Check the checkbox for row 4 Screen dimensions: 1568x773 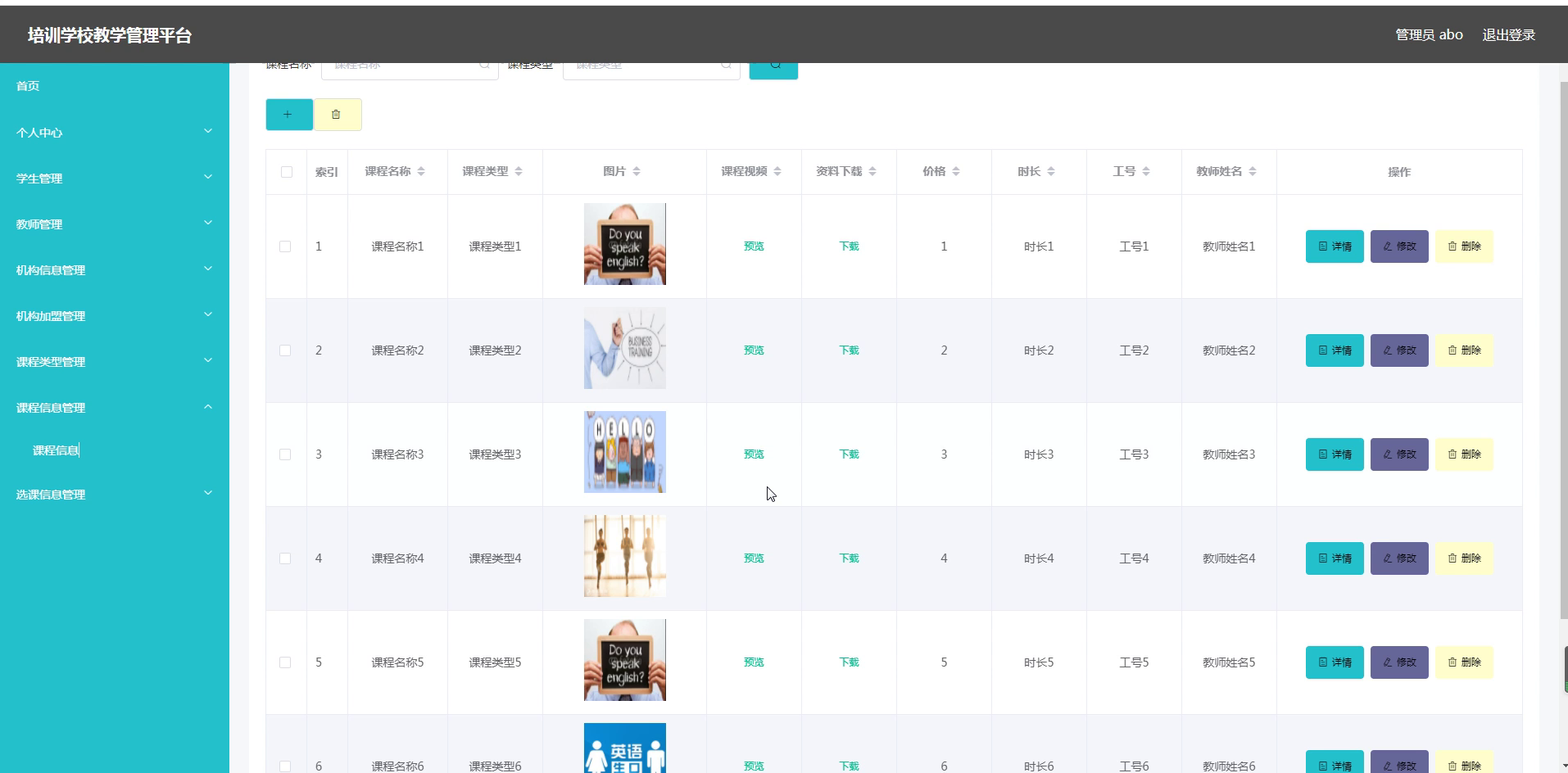pyautogui.click(x=285, y=558)
